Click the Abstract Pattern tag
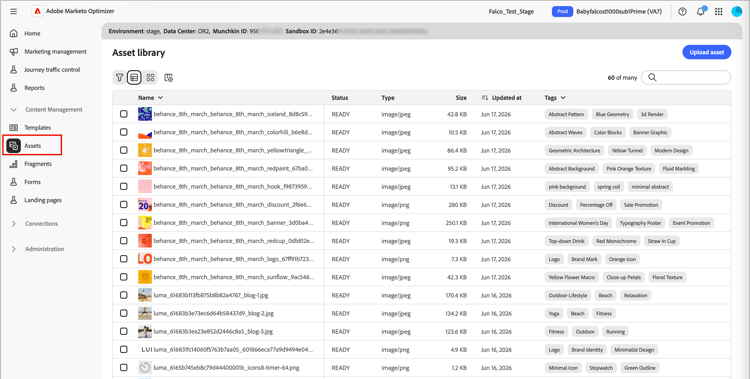750x379 pixels. click(566, 114)
